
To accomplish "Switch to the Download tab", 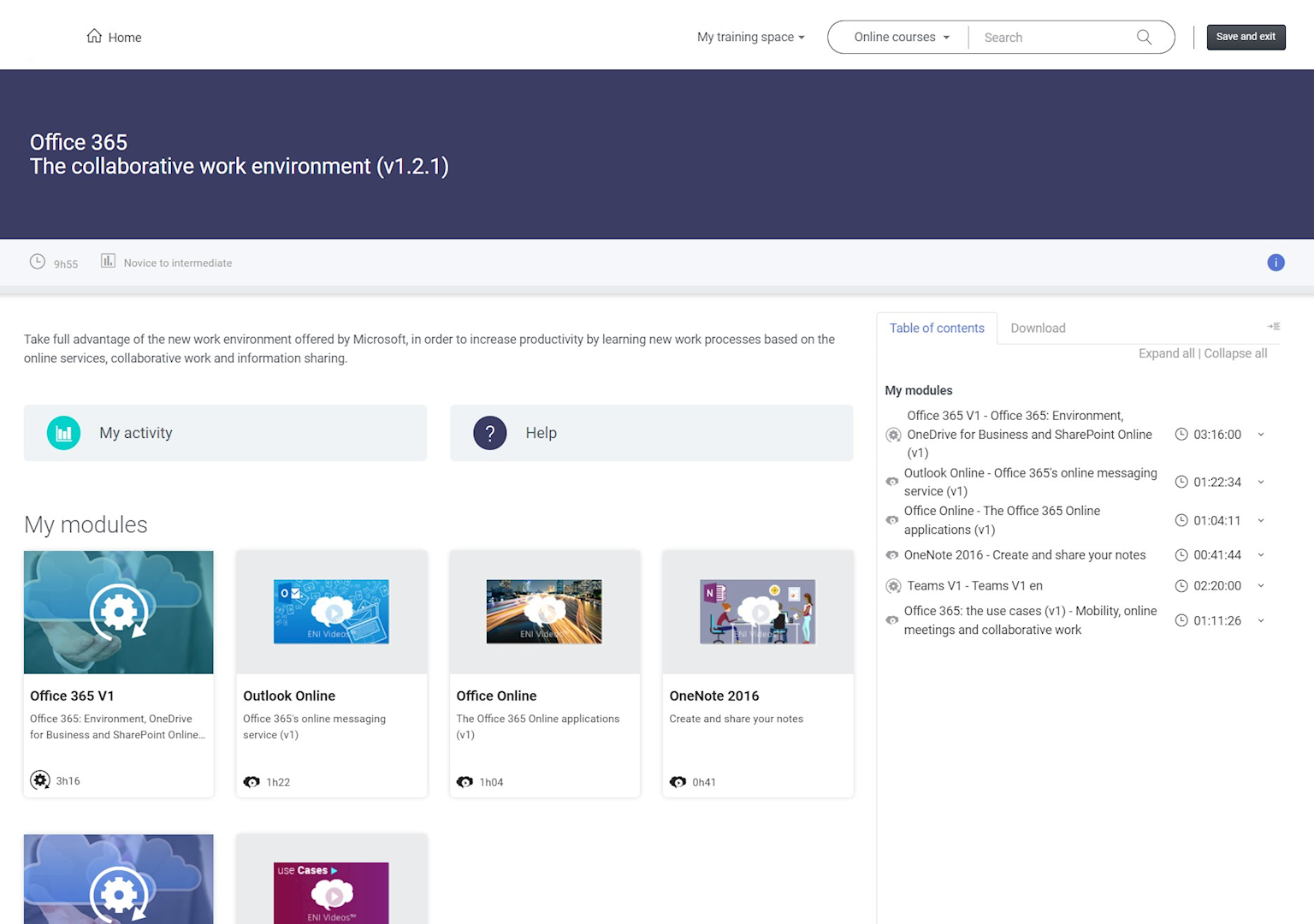I will 1038,328.
